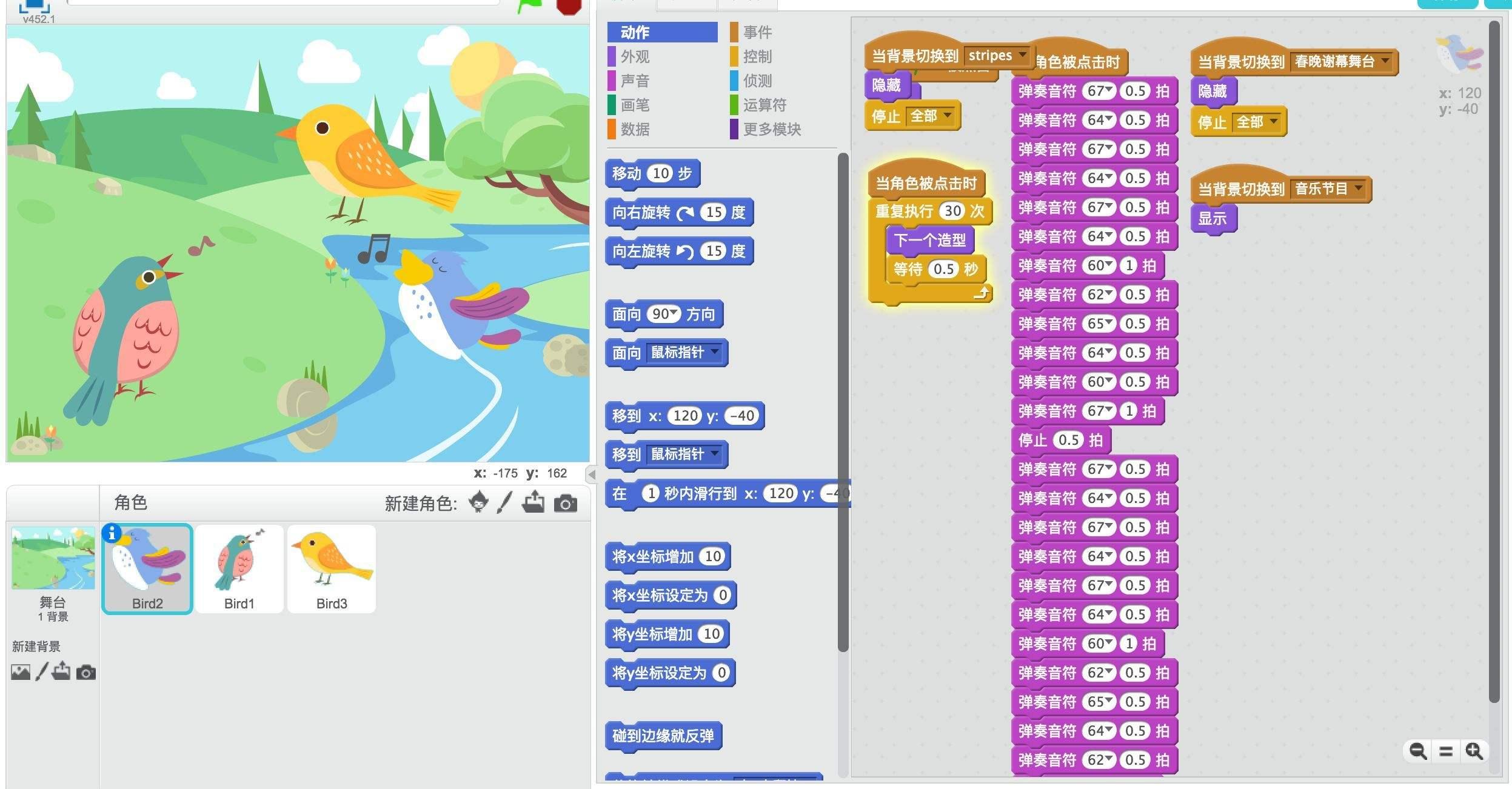Click the scripts area vertical scrollbar
This screenshot has height=789, width=1512.
(1494, 361)
